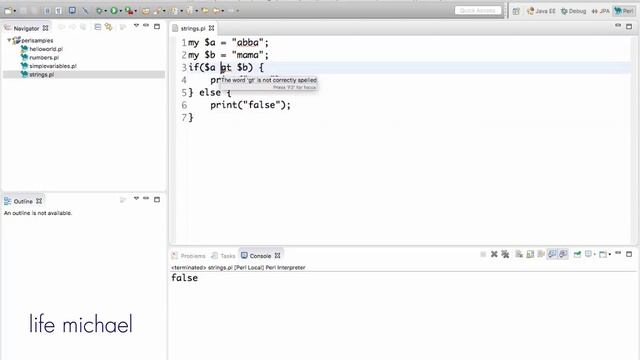Viewport: 640px width, 360px height.
Task: Maximize the Navigator view
Action: [157, 26]
